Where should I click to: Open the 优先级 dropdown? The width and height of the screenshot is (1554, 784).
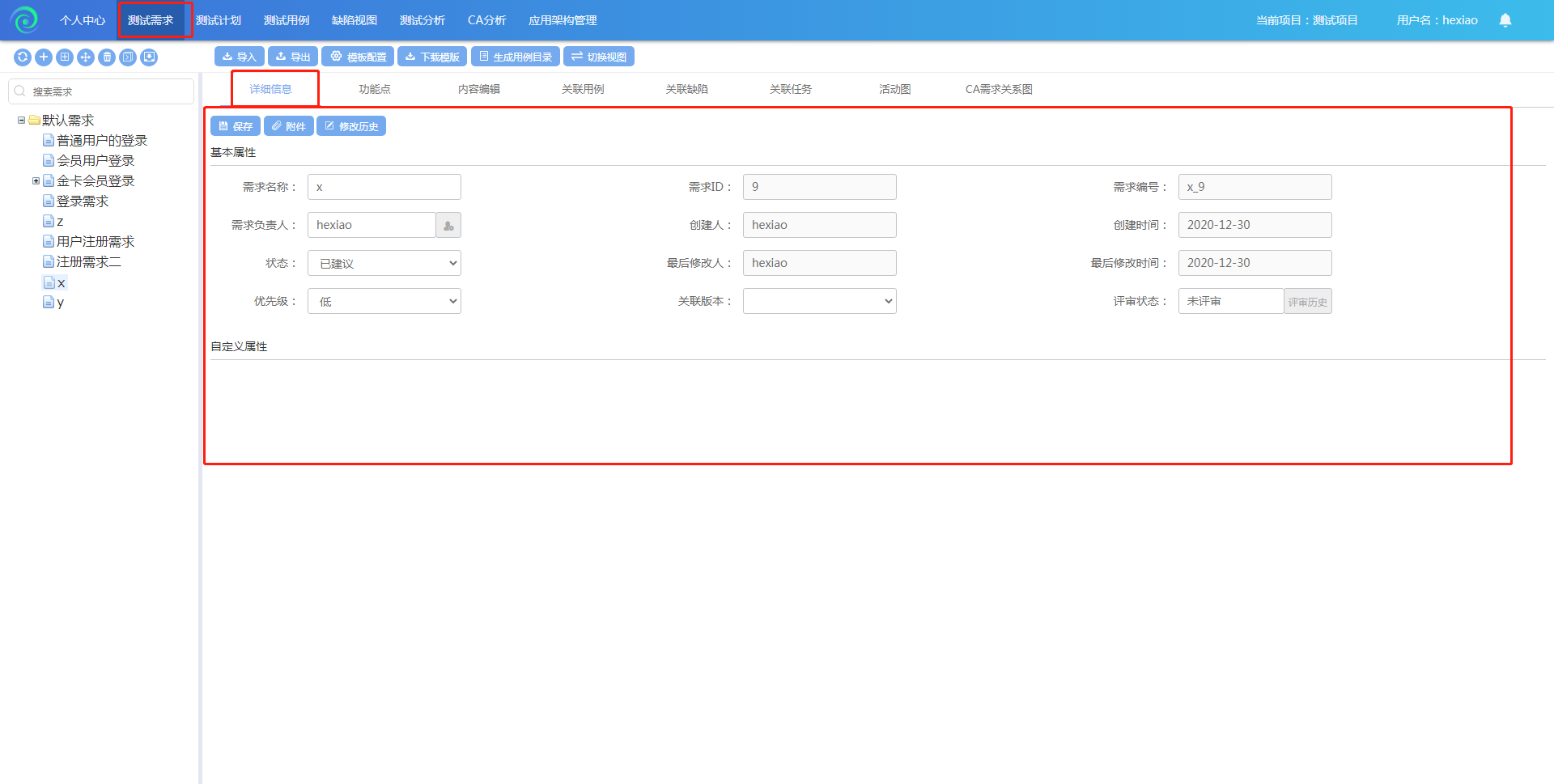384,302
